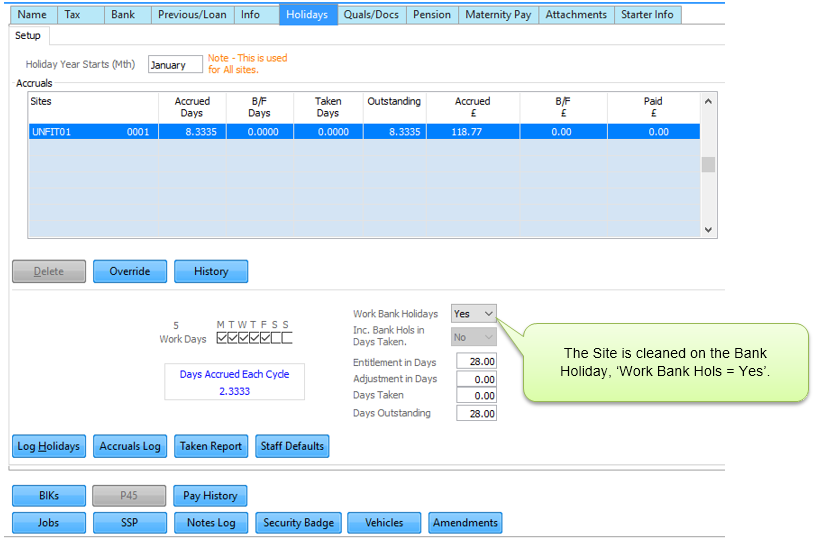The width and height of the screenshot is (814, 539).
Task: Open the Work Bank Holidays dropdown
Action: coord(473,314)
